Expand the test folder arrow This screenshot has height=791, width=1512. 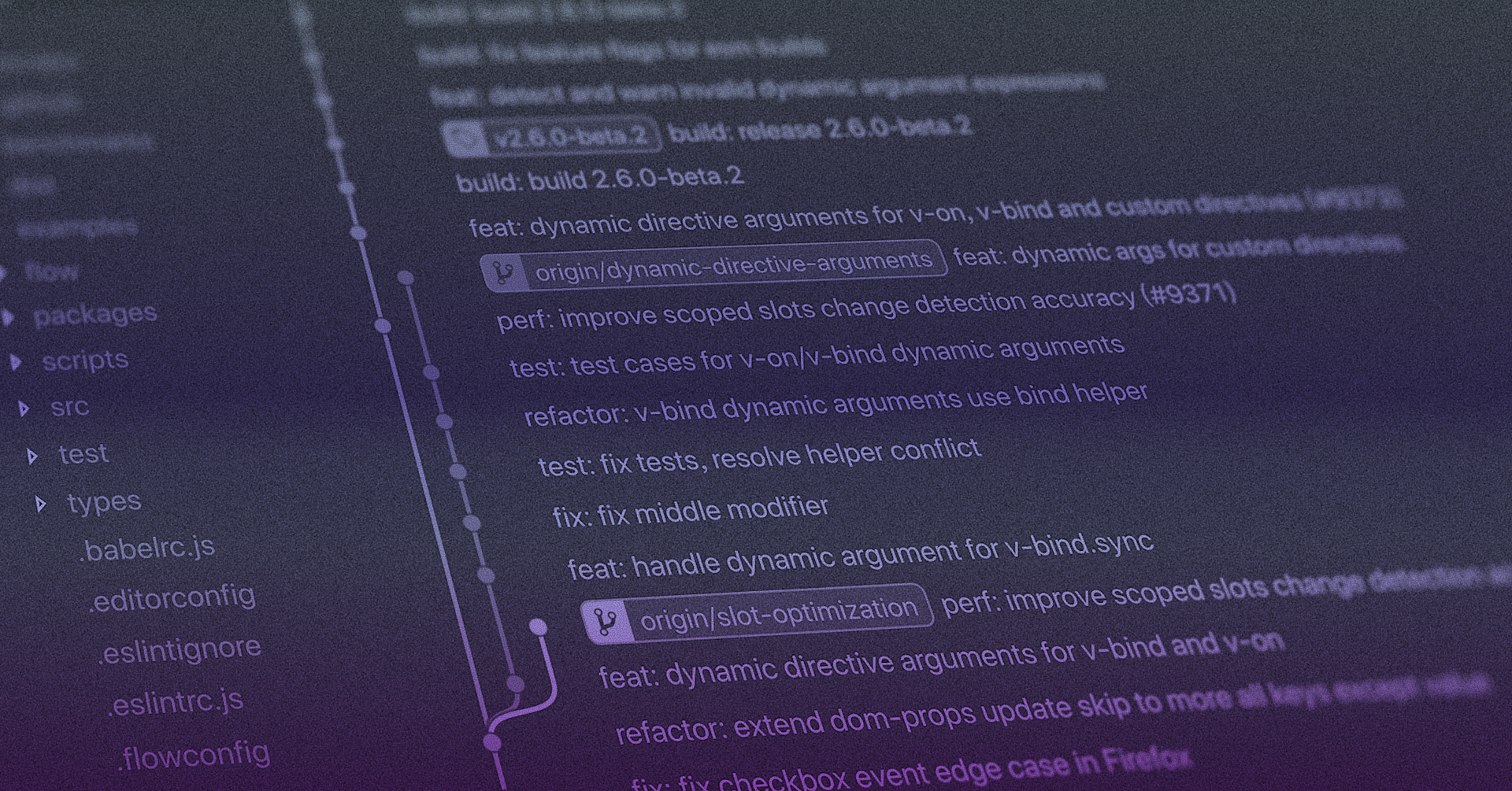pos(32,456)
